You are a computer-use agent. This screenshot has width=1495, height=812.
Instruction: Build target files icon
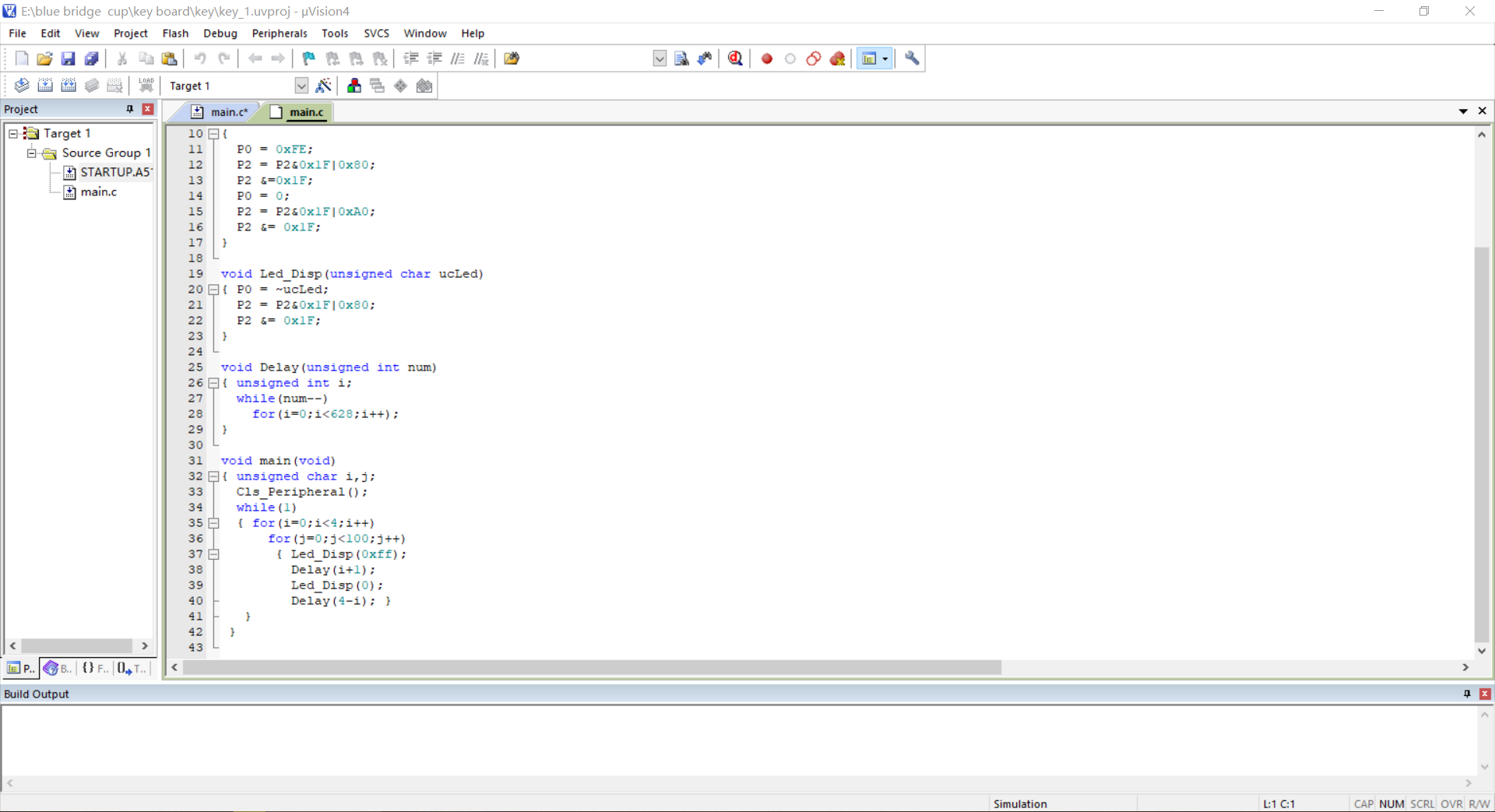(x=45, y=86)
